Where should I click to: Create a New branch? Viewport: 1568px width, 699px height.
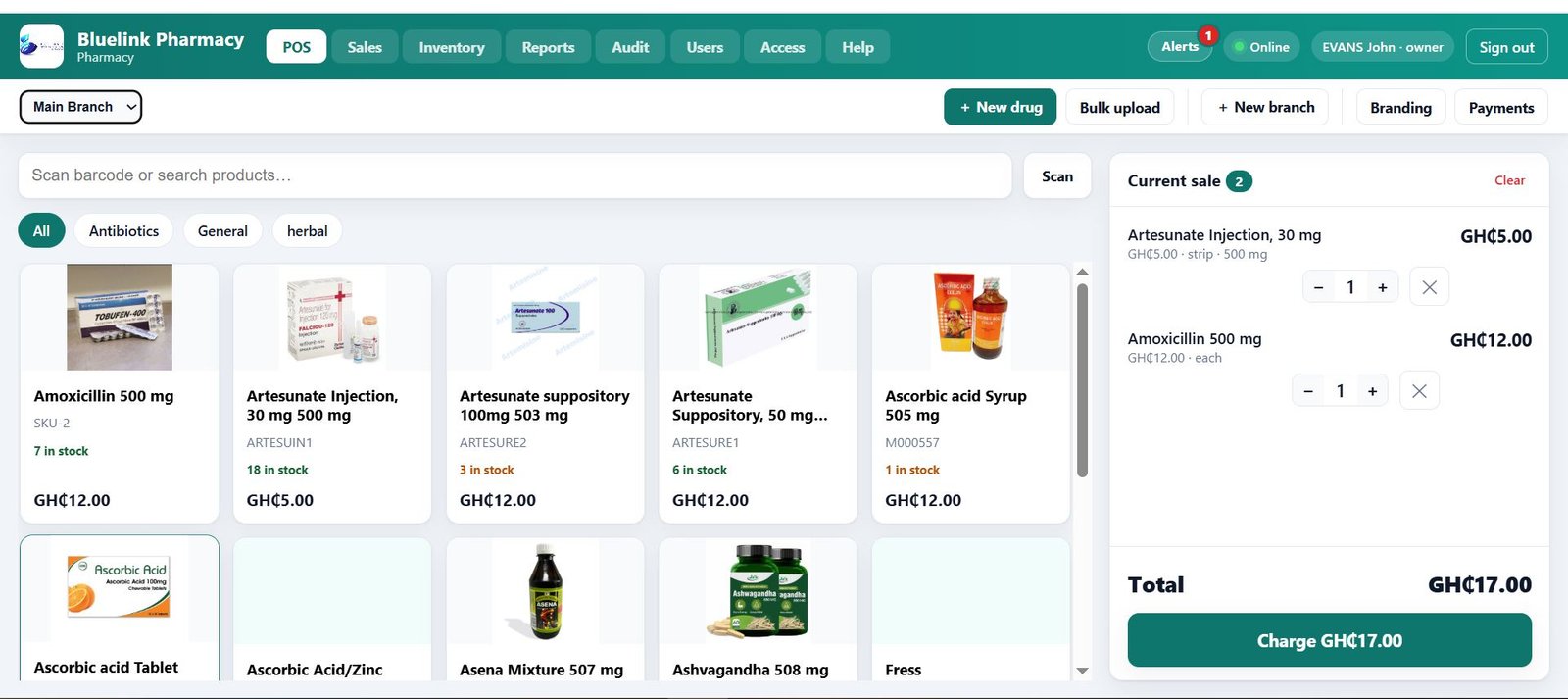pyautogui.click(x=1265, y=107)
